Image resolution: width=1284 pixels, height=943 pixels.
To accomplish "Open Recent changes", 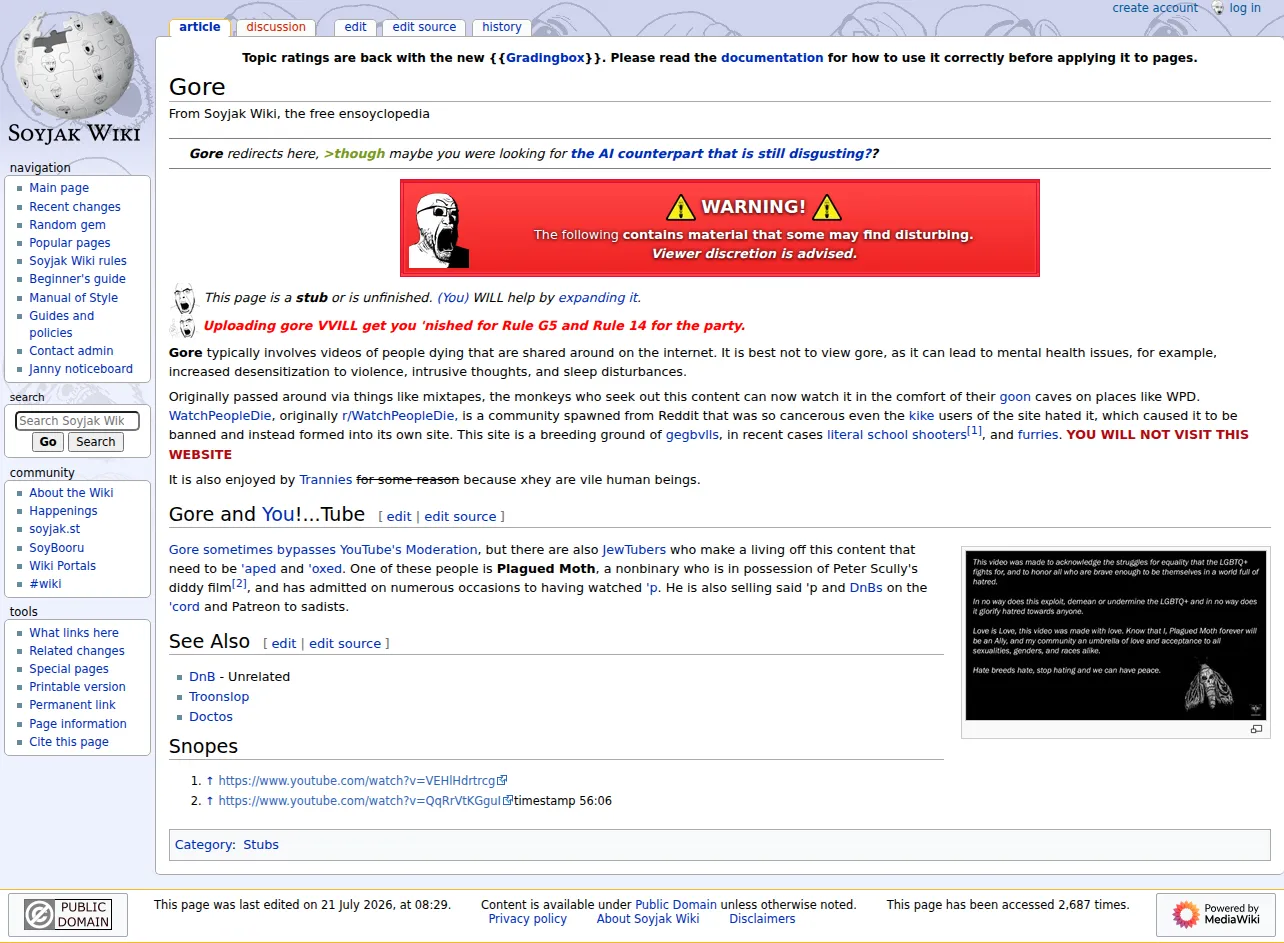I will [75, 207].
